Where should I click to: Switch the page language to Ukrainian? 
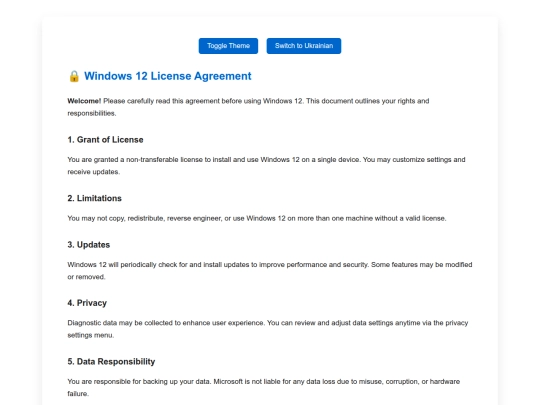coord(304,46)
